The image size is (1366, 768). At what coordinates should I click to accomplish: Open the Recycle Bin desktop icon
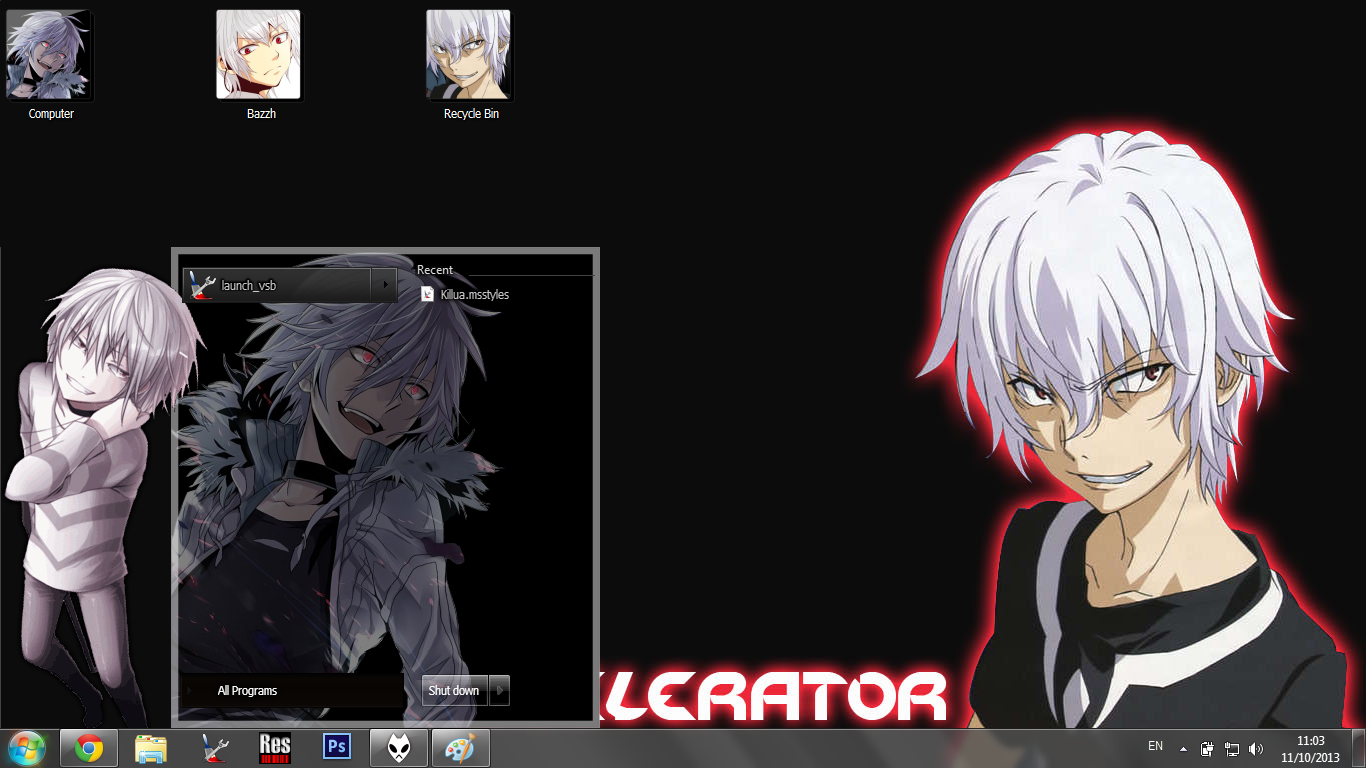pos(470,65)
